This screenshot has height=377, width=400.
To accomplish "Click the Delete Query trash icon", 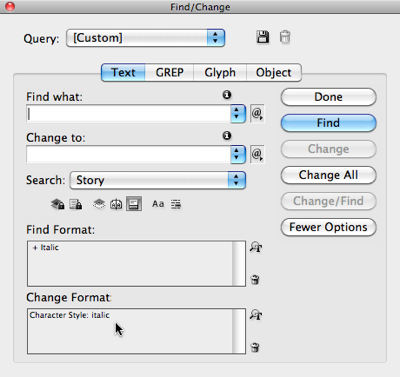I will tap(285, 37).
